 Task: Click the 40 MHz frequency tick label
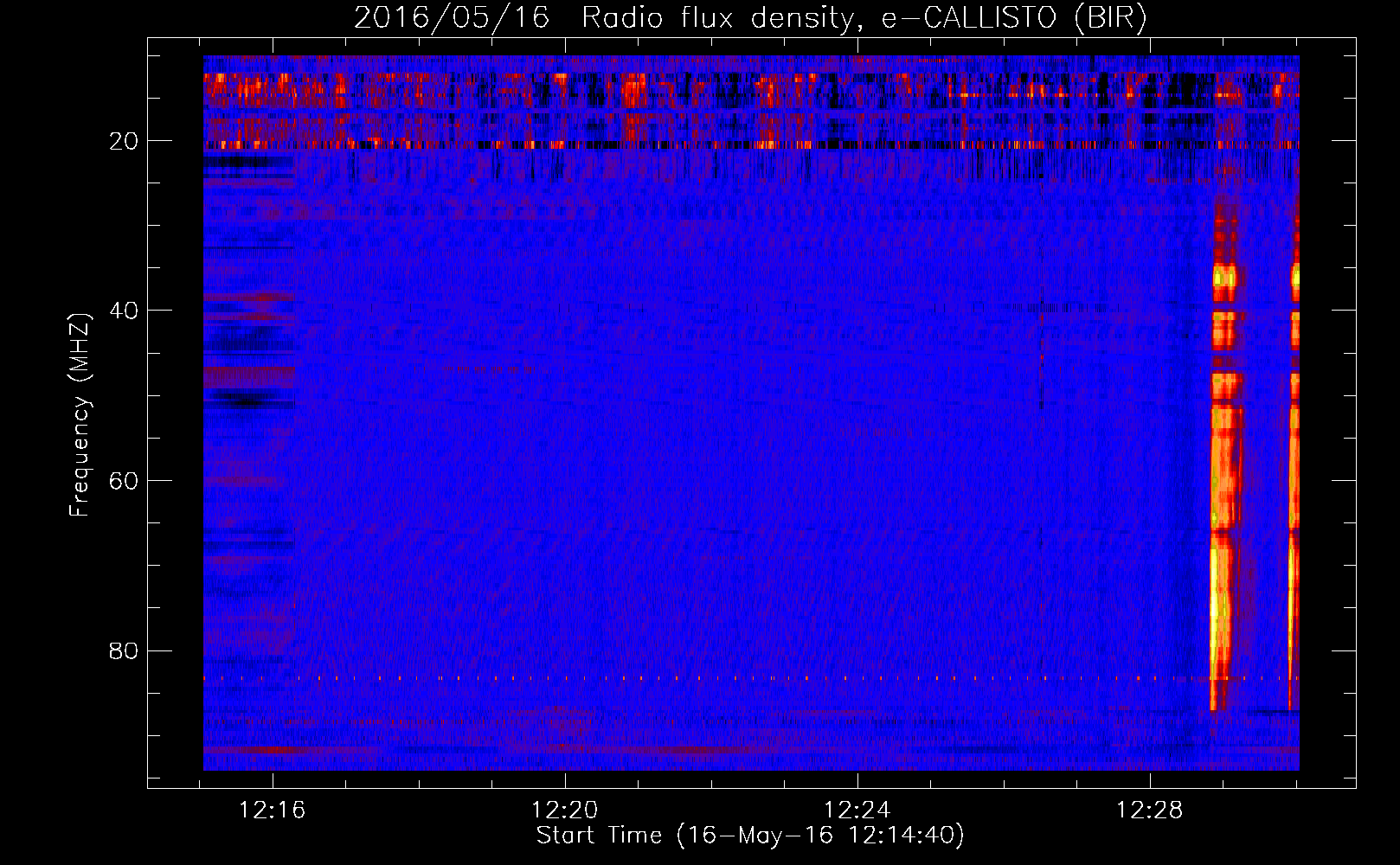point(125,310)
